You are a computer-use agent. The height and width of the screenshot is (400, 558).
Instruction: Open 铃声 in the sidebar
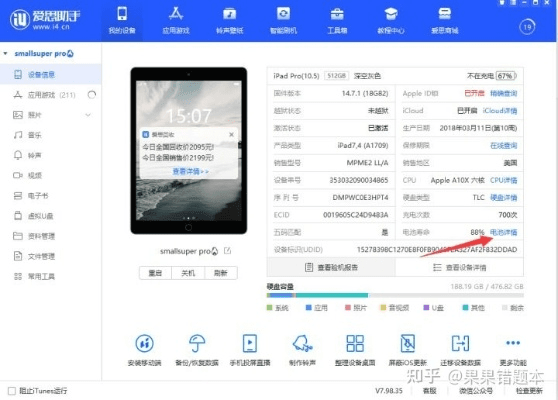tap(51, 156)
